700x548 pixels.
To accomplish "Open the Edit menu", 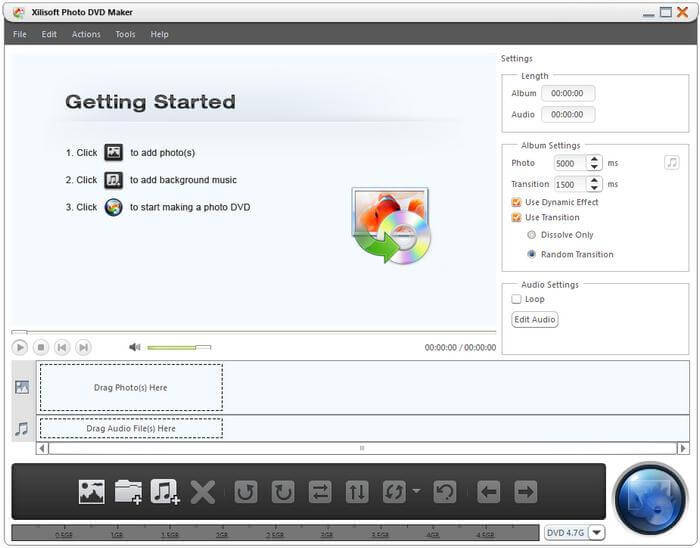I will click(49, 34).
